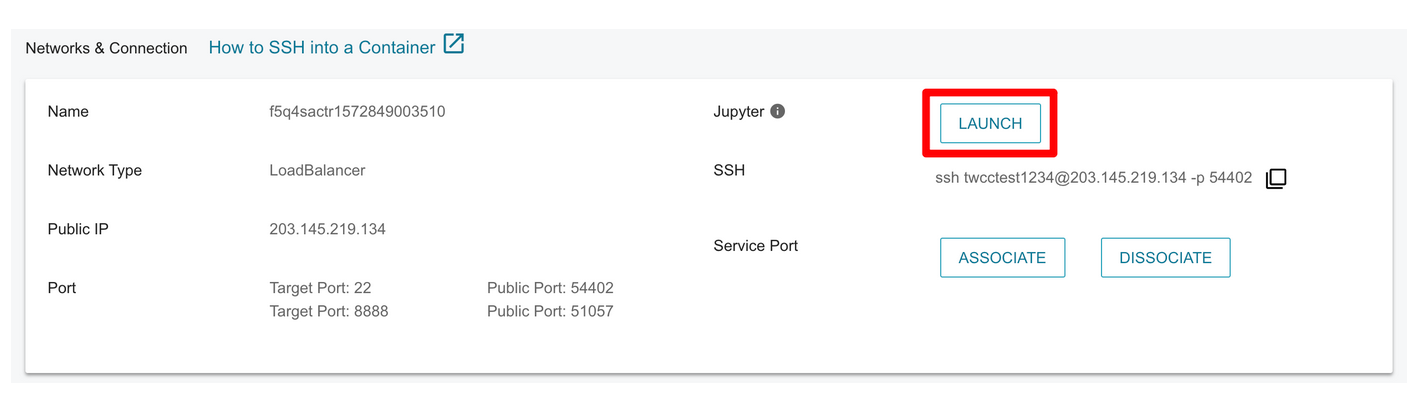1410x396 pixels.
Task: Click the DISSOCIATE service port button
Action: pos(1165,258)
